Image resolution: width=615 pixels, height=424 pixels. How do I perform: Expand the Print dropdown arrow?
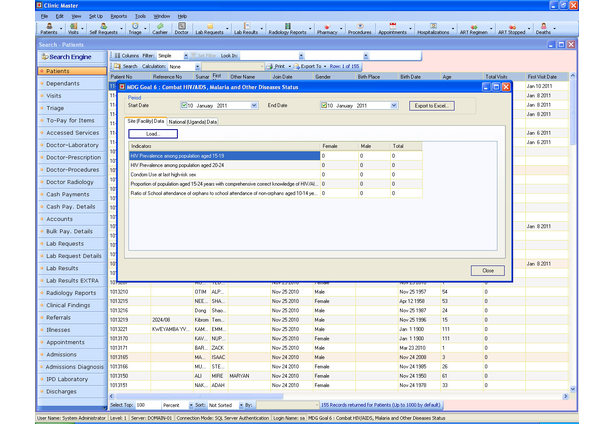click(x=289, y=67)
